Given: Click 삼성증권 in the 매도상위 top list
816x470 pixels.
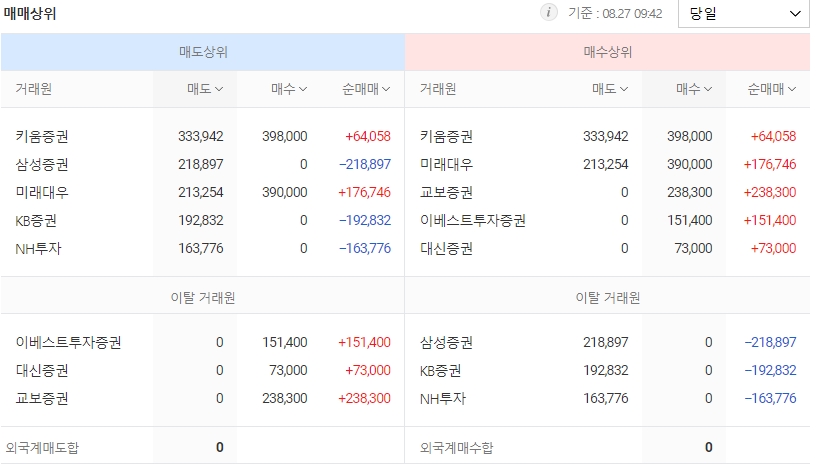Looking at the screenshot, I should 42,164.
